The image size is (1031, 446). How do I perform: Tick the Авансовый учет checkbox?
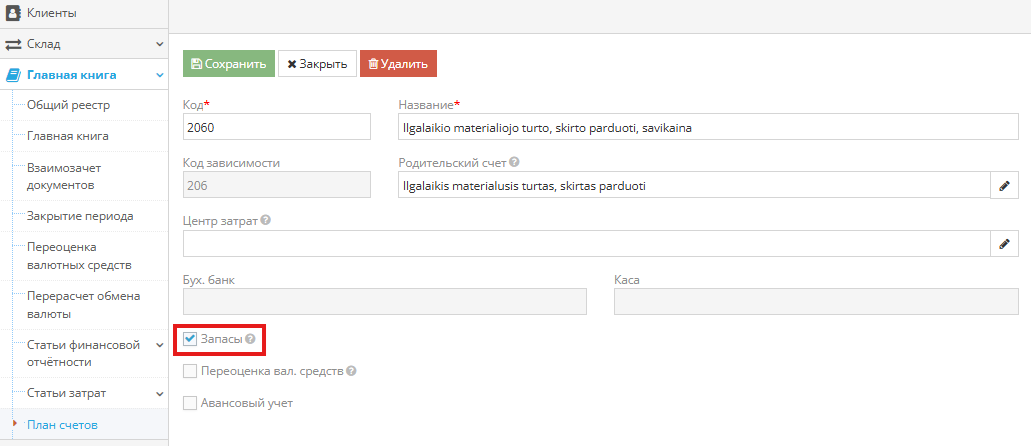tap(190, 404)
